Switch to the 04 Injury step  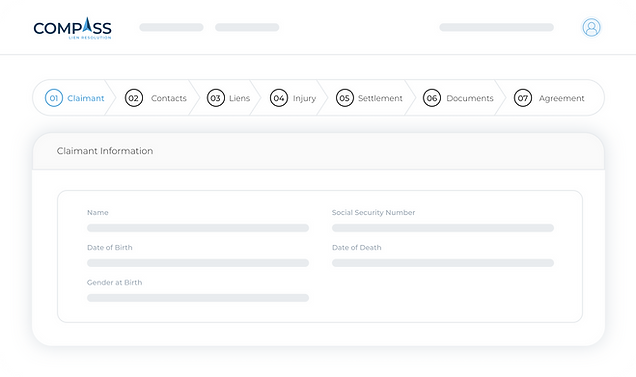coord(293,98)
